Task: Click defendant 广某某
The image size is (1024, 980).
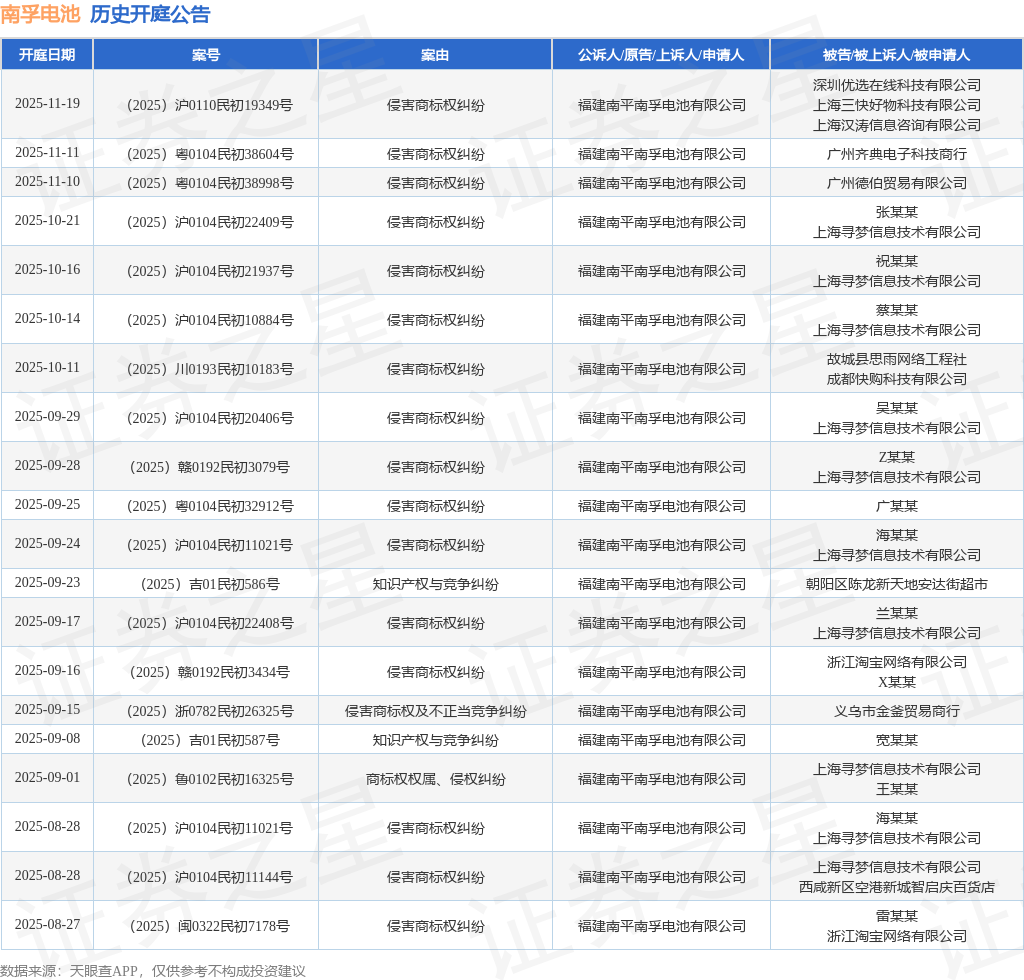Action: pyautogui.click(x=897, y=506)
